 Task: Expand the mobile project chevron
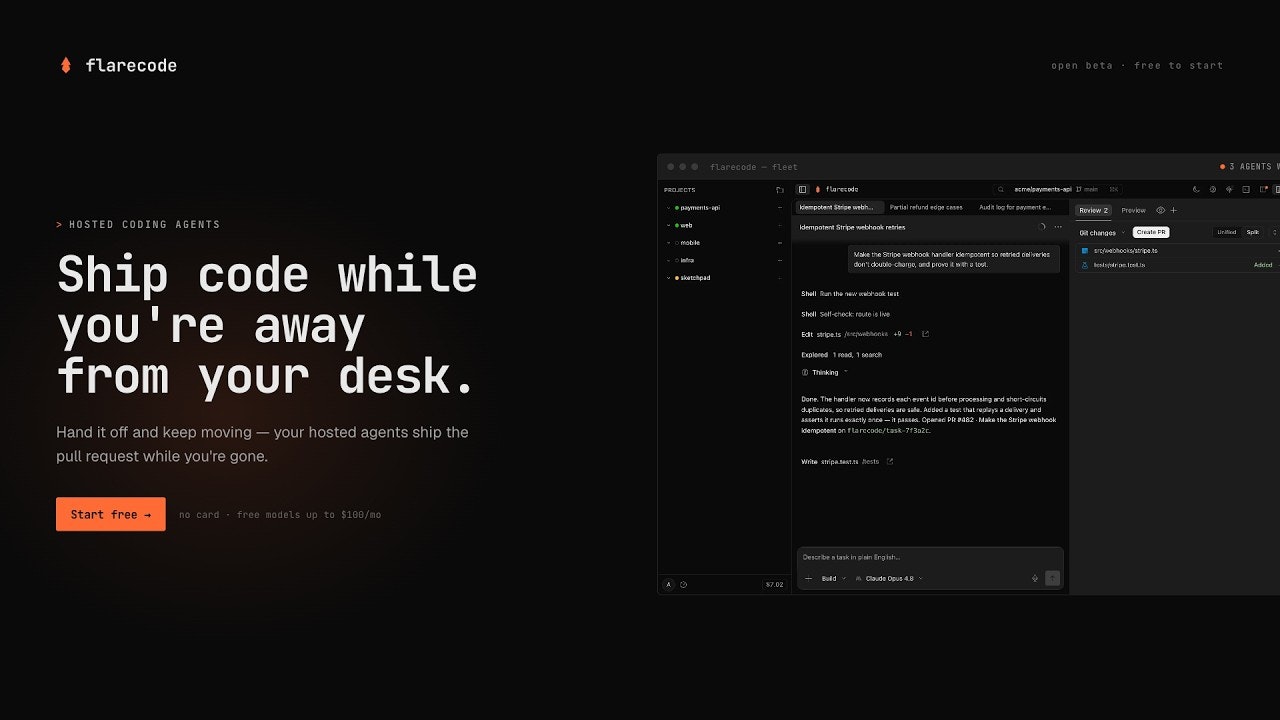pyautogui.click(x=668, y=243)
